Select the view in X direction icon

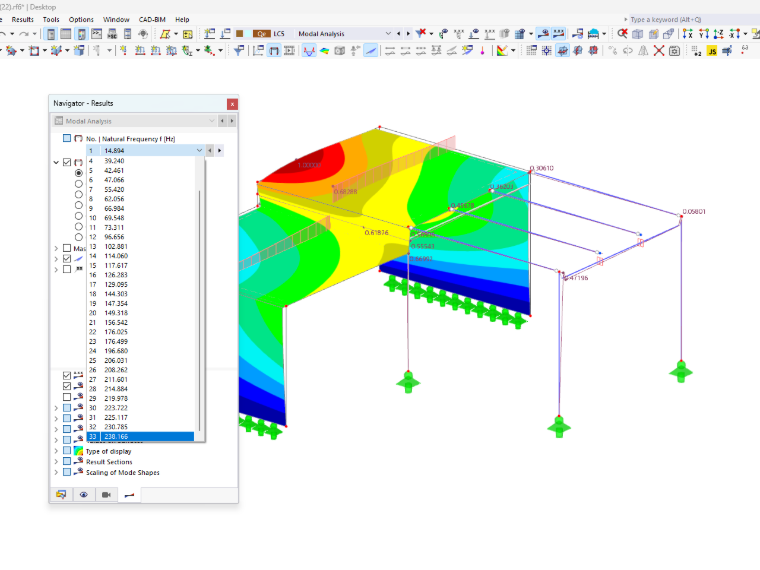click(x=688, y=34)
